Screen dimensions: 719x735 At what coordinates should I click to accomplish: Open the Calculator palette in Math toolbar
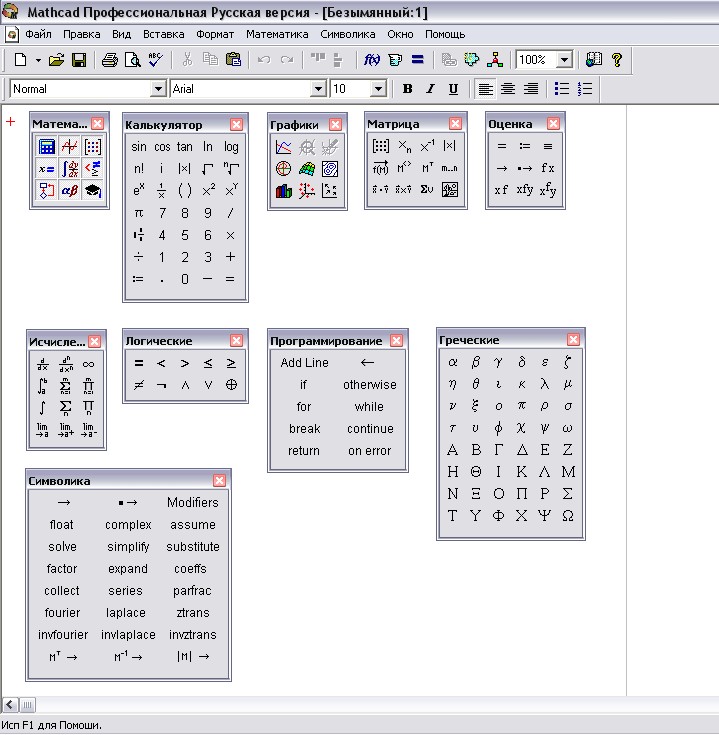(46, 147)
